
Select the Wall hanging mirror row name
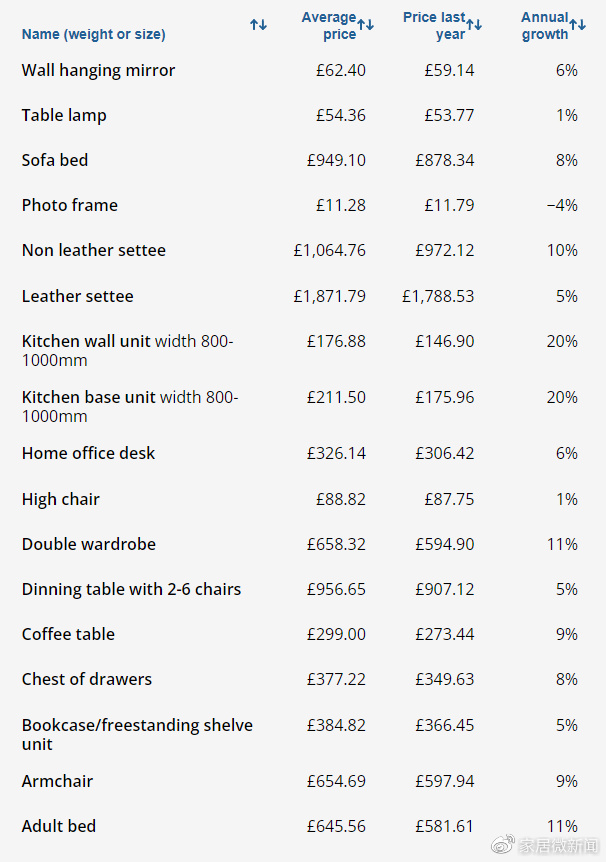(98, 71)
